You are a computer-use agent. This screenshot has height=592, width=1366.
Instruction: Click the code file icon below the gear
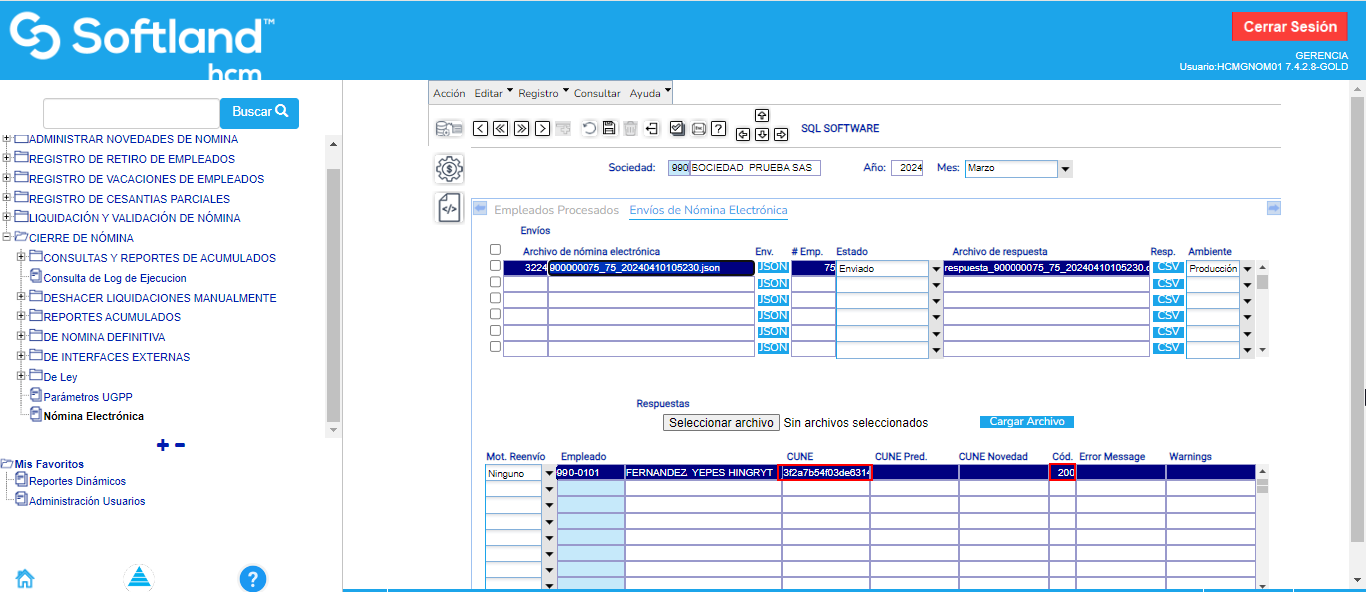coord(450,208)
